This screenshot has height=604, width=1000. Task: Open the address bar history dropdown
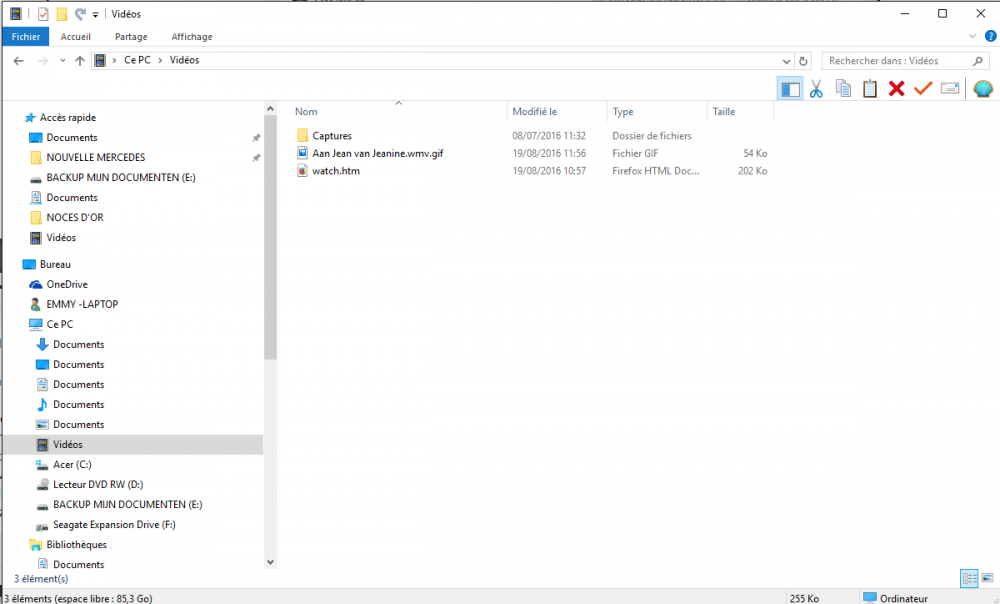point(786,61)
